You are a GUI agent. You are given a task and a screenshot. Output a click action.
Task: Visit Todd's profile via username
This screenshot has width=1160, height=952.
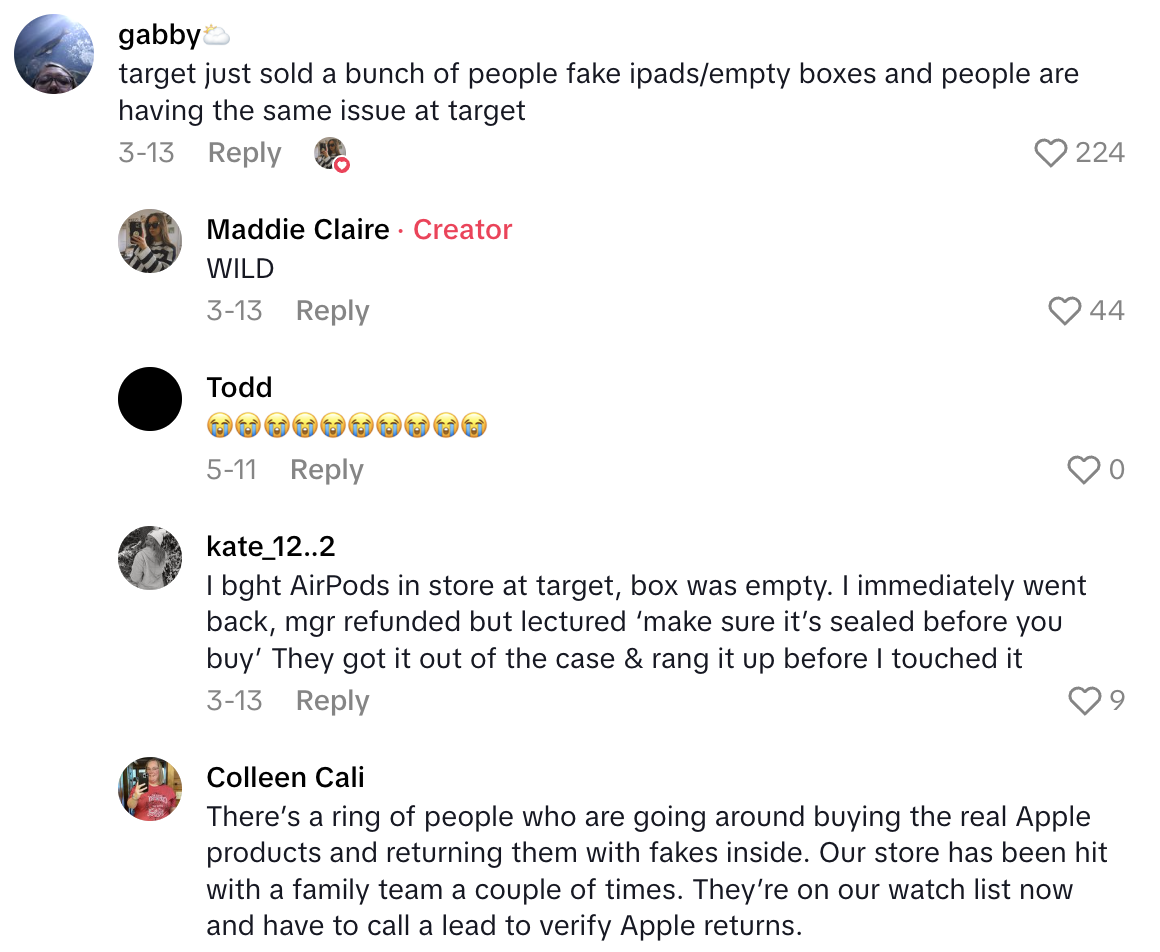[239, 387]
